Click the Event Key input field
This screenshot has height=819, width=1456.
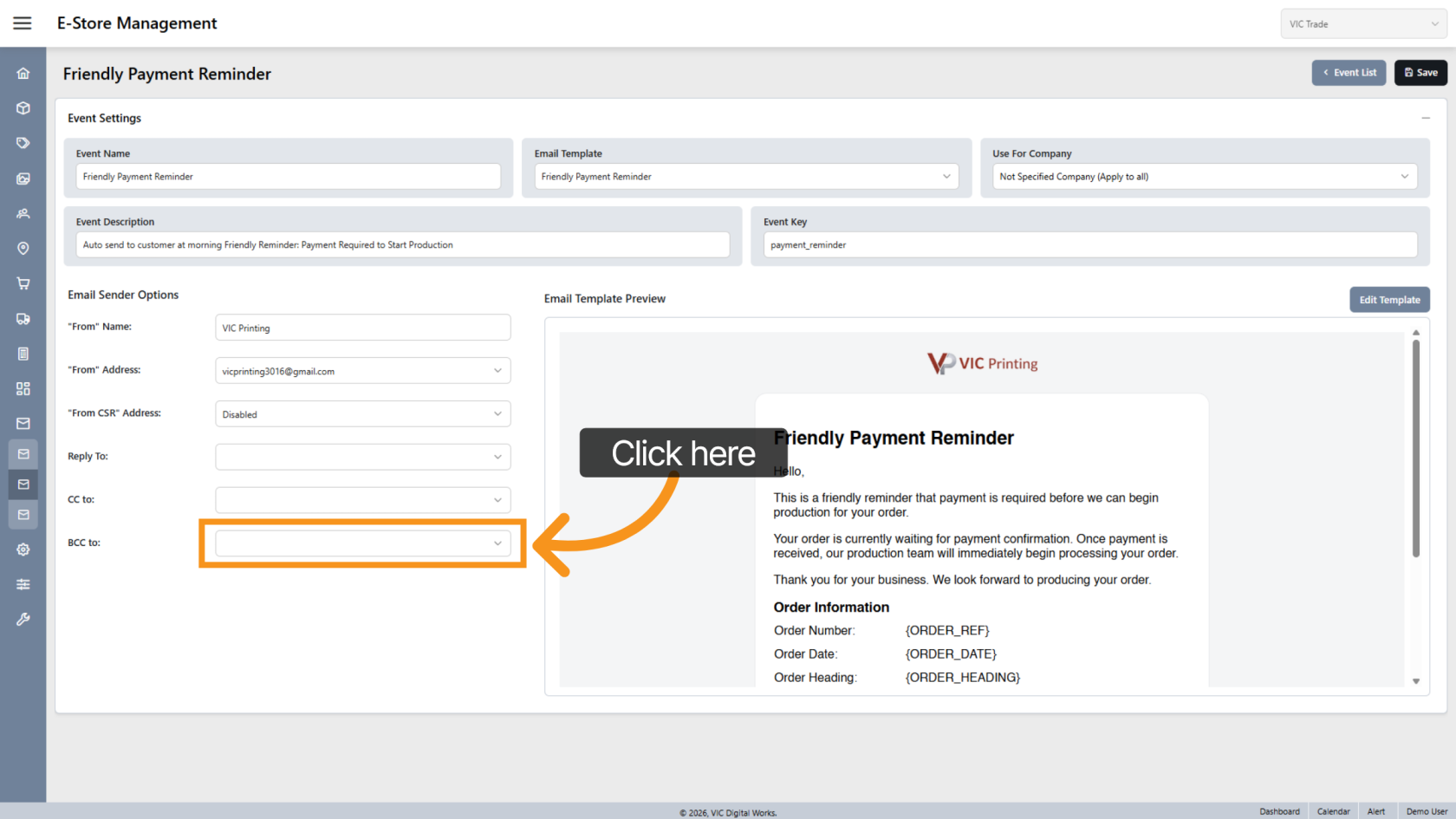[x=1089, y=245]
